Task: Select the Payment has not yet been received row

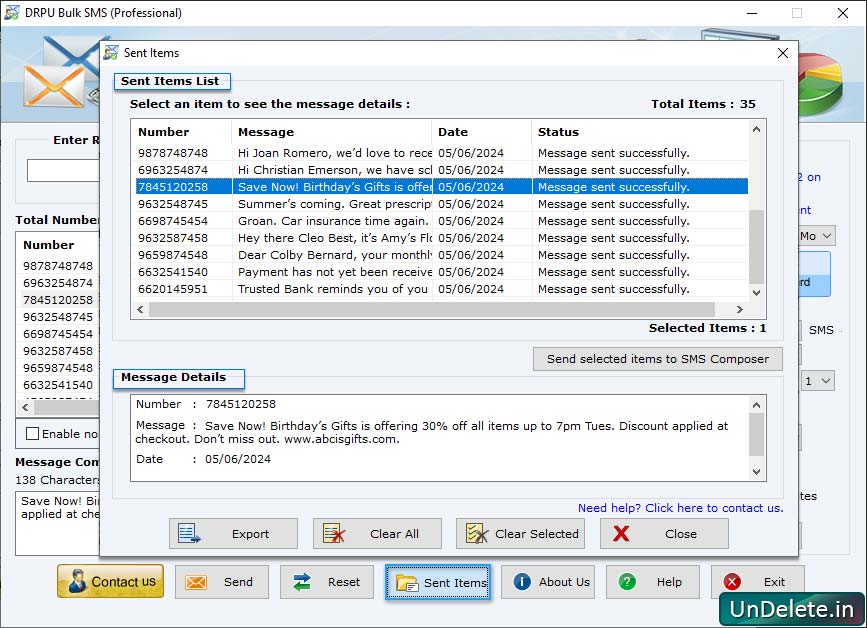Action: click(x=442, y=272)
